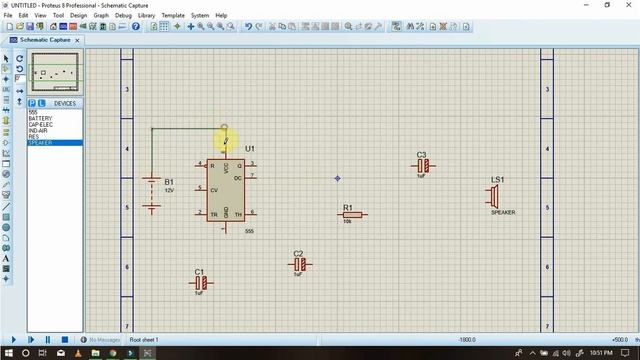The image size is (640, 360).
Task: Choose Terminals Mode tool
Action: pyautogui.click(x=6, y=132)
